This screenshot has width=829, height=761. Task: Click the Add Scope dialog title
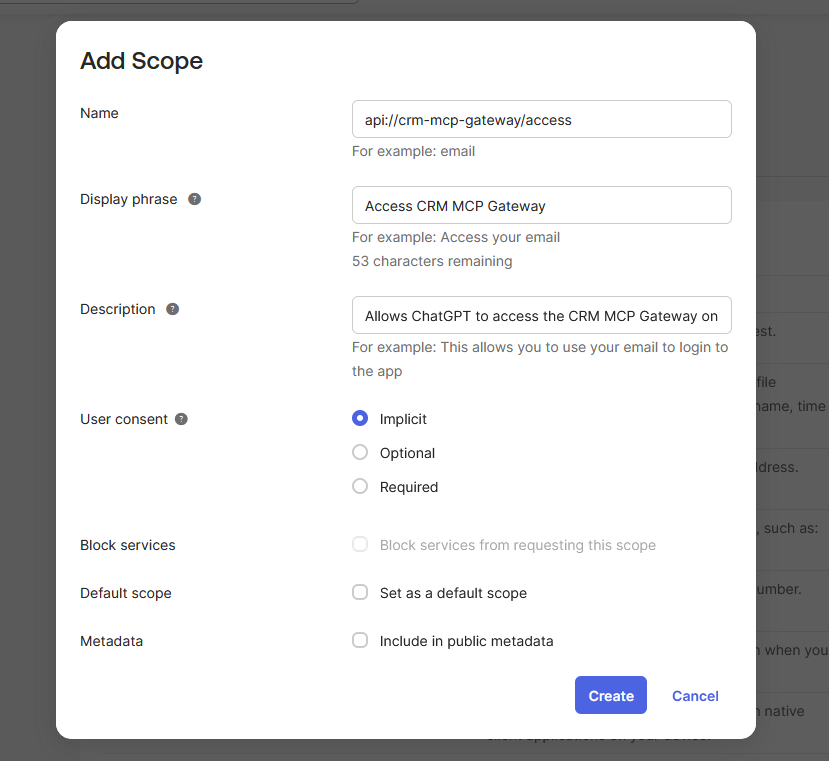141,61
